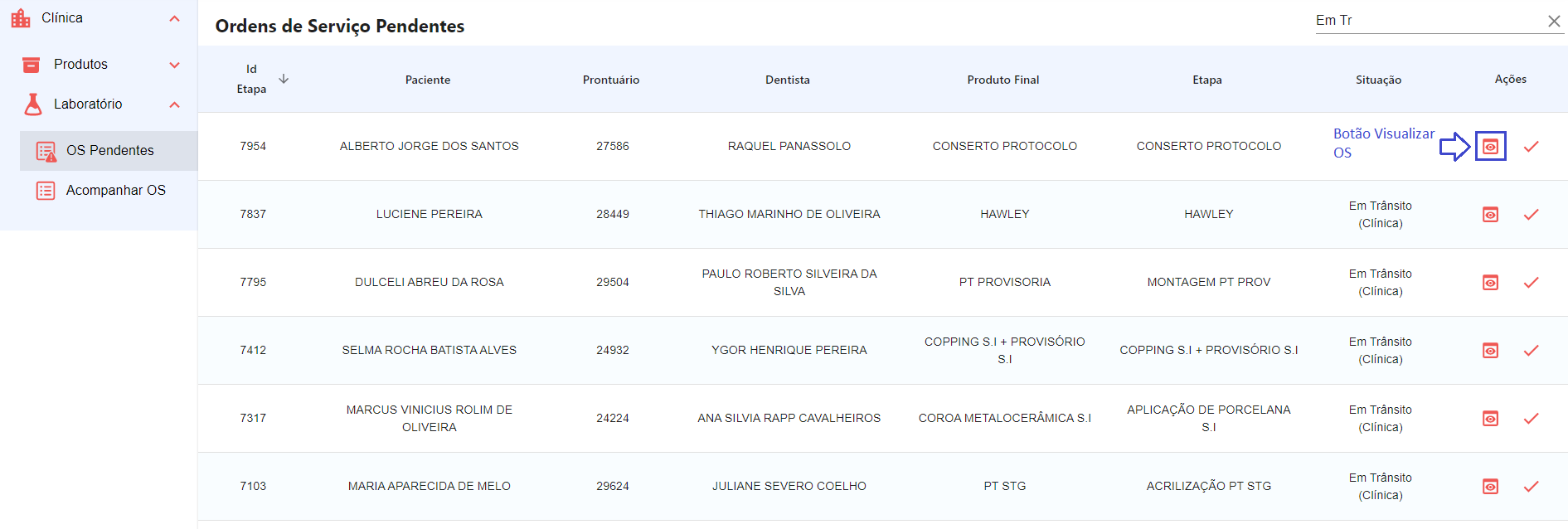Open view icon for OS 7795

click(x=1490, y=283)
